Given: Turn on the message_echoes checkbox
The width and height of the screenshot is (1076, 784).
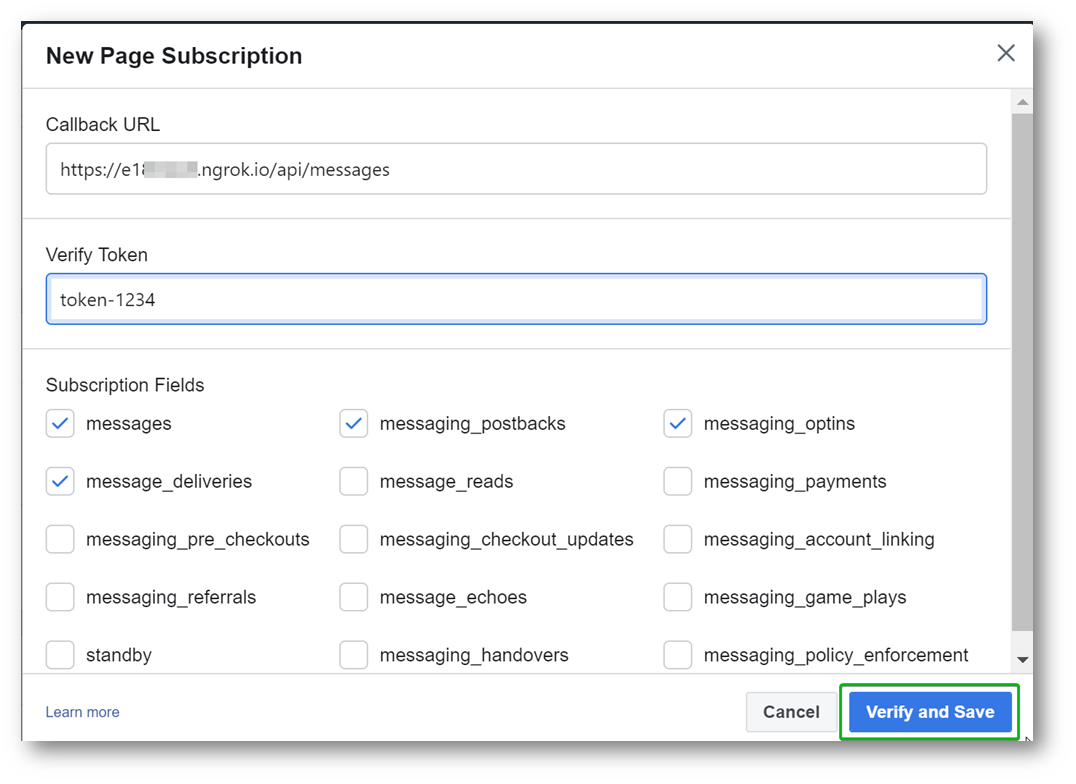Looking at the screenshot, I should pyautogui.click(x=354, y=598).
